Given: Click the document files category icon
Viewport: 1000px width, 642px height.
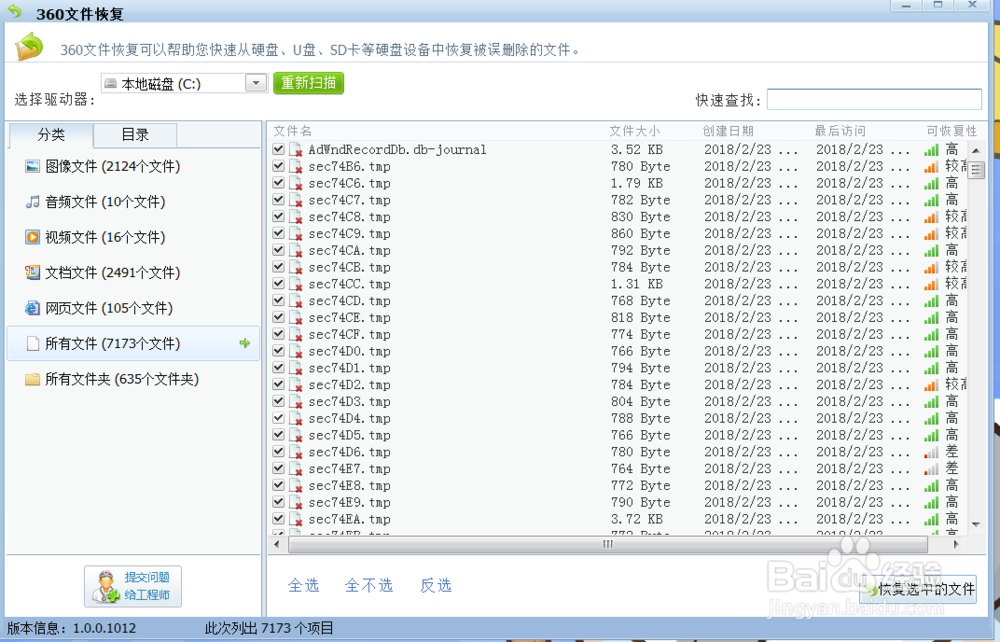Looking at the screenshot, I should (x=33, y=273).
